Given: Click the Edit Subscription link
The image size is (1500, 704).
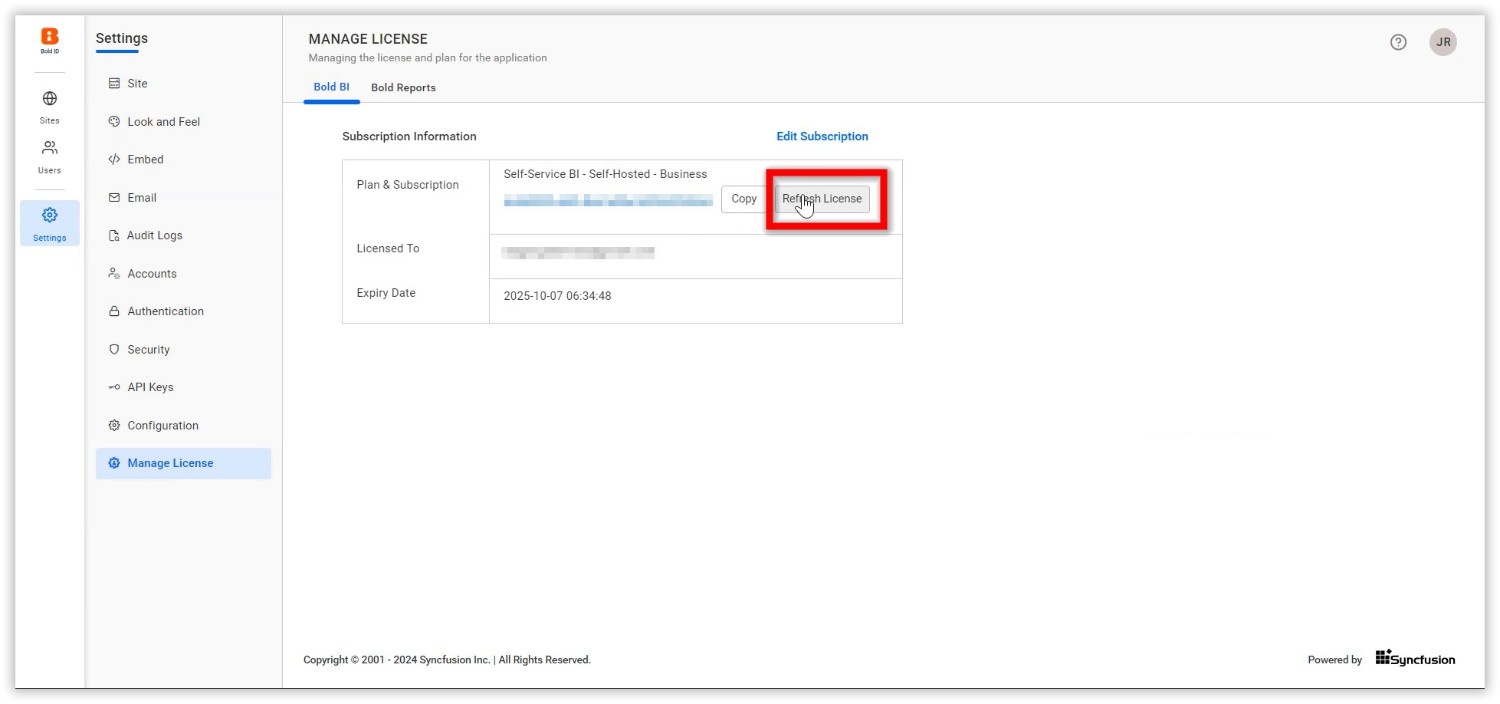Looking at the screenshot, I should tap(822, 136).
